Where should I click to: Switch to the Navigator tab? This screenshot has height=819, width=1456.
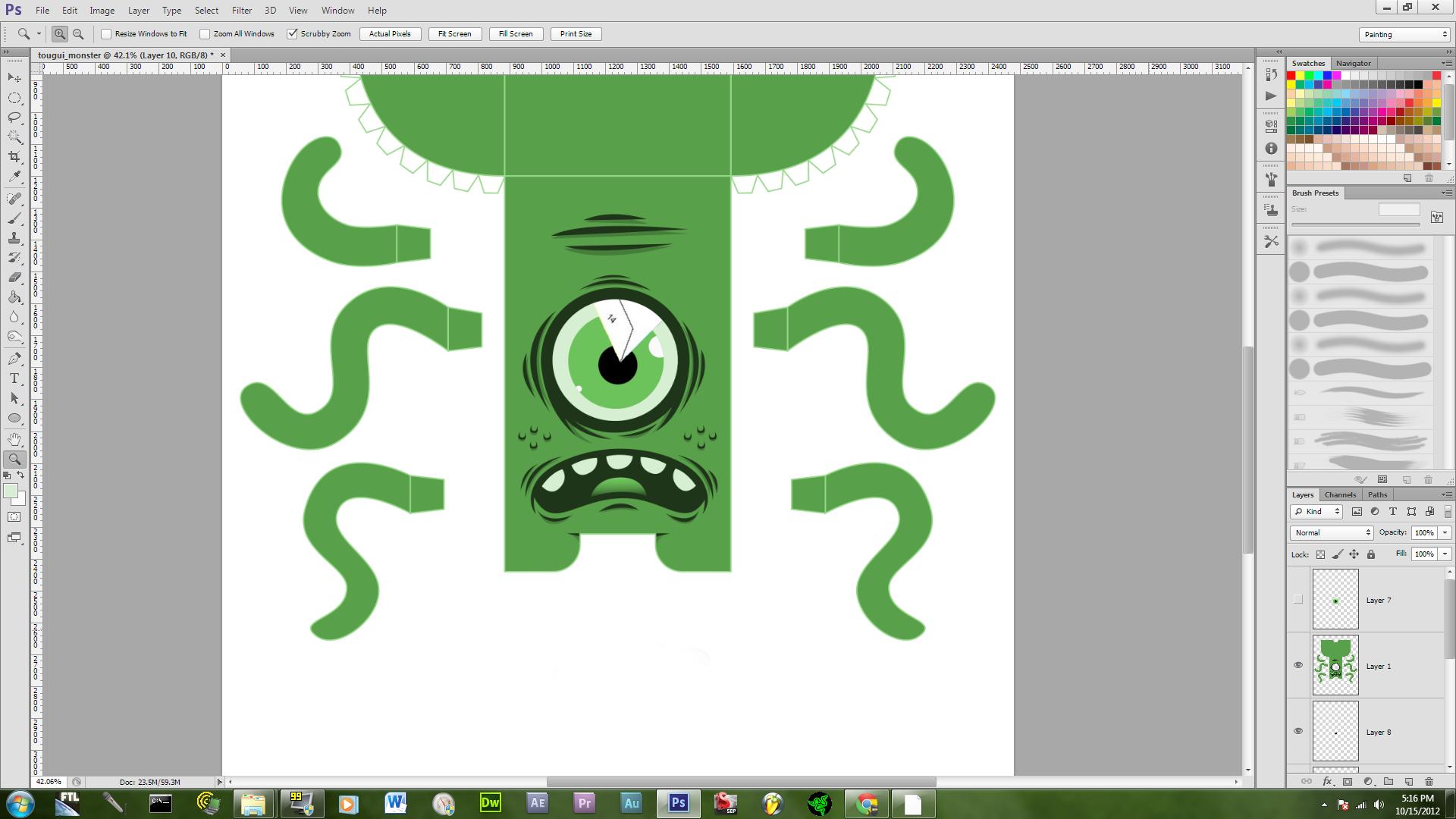click(1353, 63)
